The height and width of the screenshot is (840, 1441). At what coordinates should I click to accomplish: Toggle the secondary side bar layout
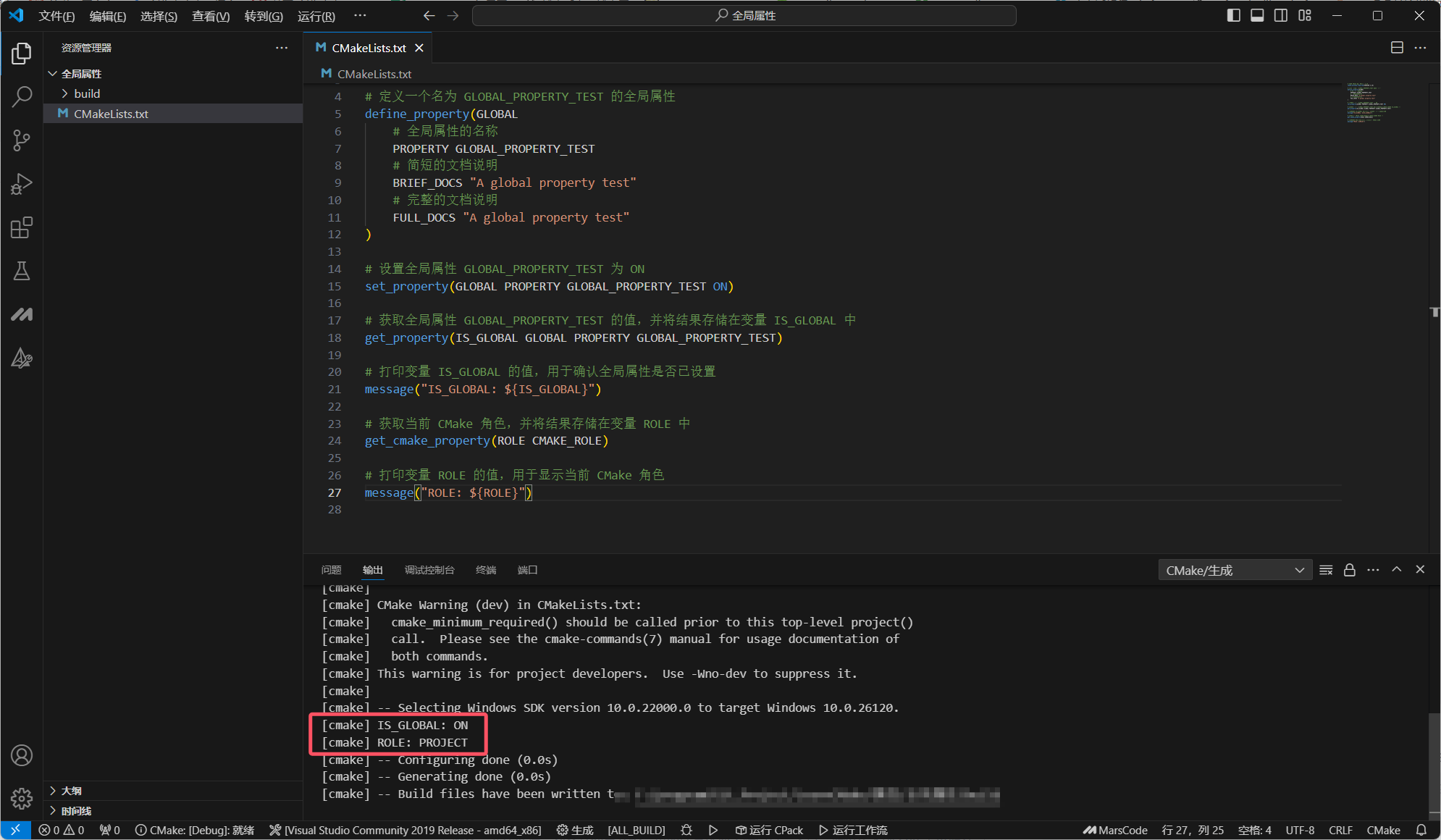[x=1281, y=15]
